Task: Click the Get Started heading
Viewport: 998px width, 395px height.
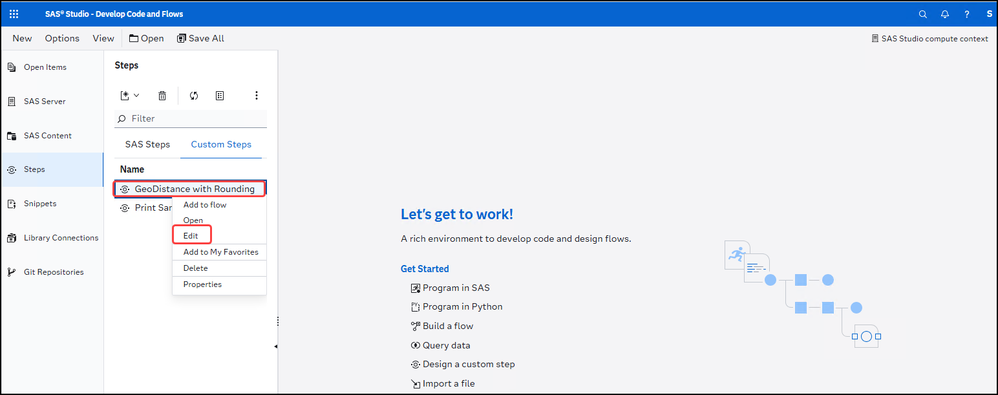Action: (x=425, y=269)
